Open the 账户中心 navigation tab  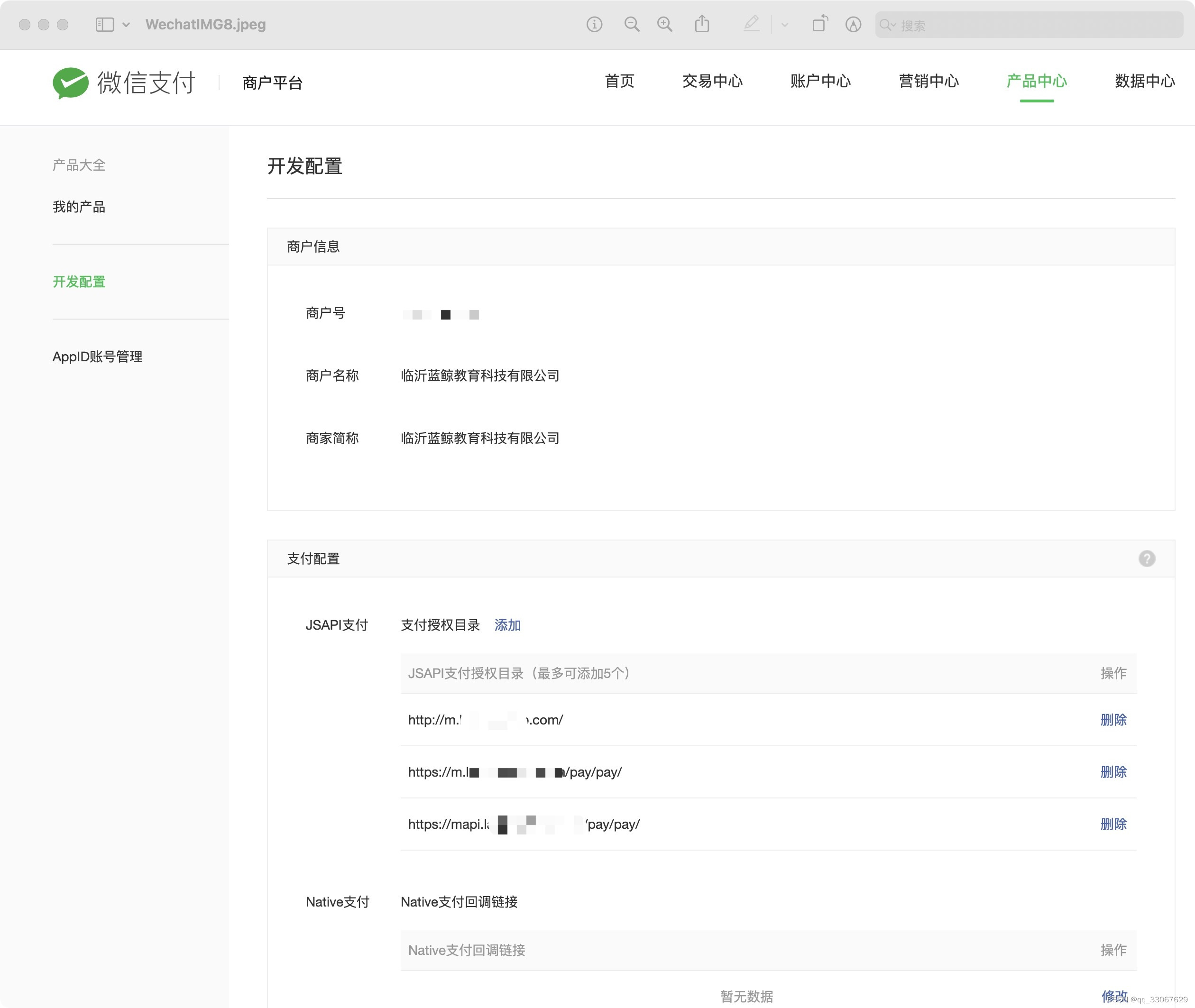click(x=820, y=81)
